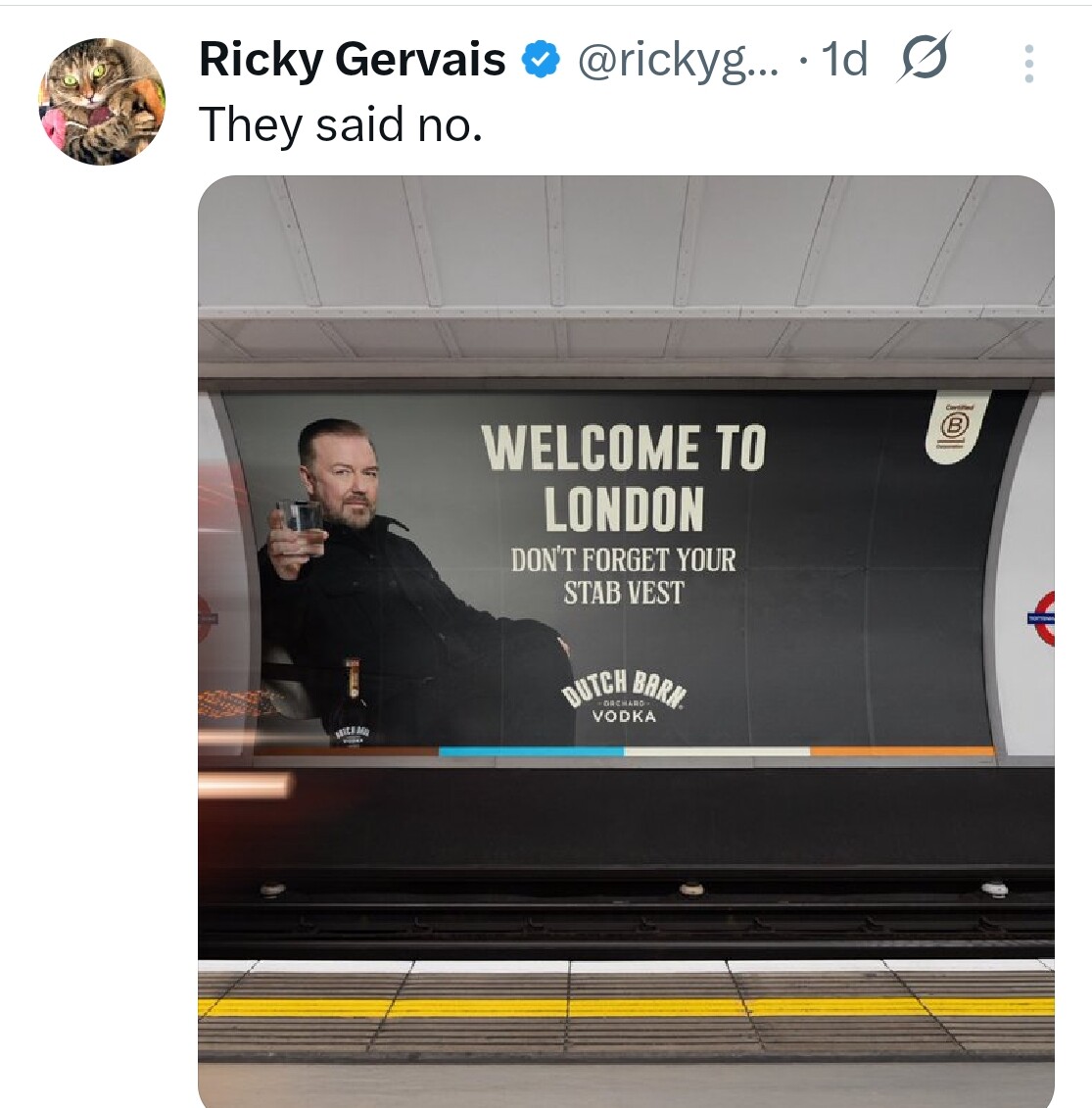The width and height of the screenshot is (1092, 1108).
Task: Click the station ceiling area of the photo
Action: pyautogui.click(x=626, y=268)
